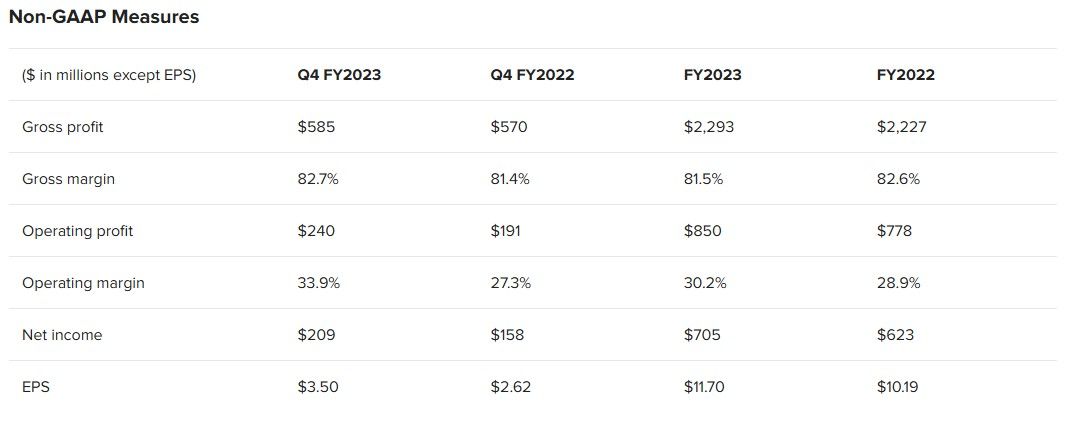
Task: Click the $191 operating profit cell
Action: click(x=505, y=231)
